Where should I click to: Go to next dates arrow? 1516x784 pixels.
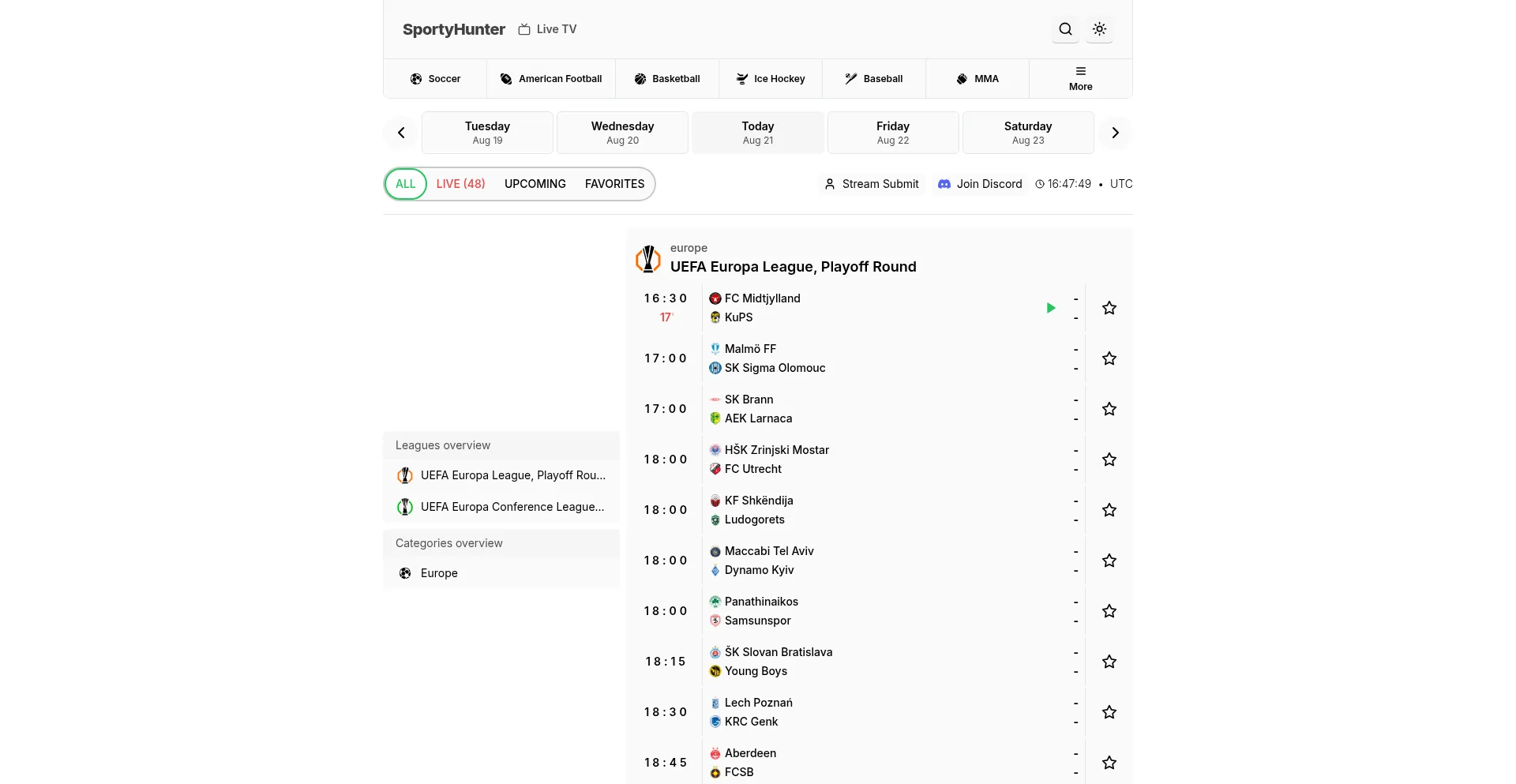1115,133
